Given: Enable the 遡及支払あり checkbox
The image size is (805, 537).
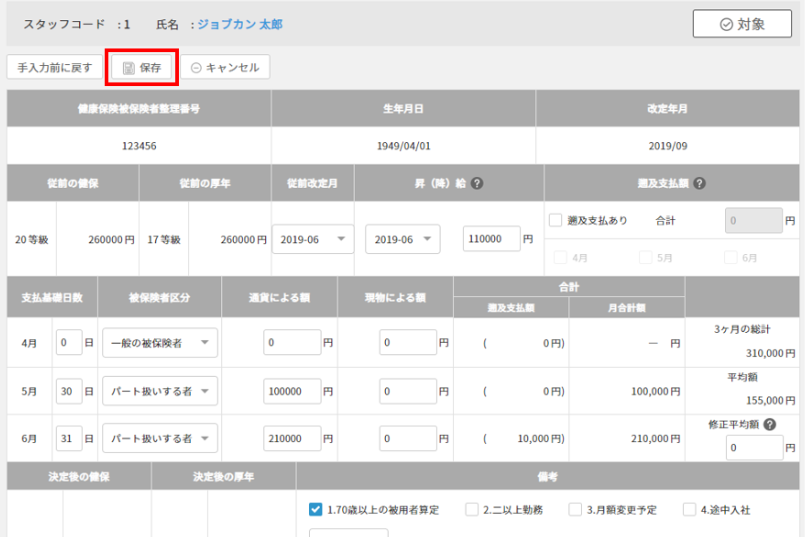Looking at the screenshot, I should [x=556, y=220].
